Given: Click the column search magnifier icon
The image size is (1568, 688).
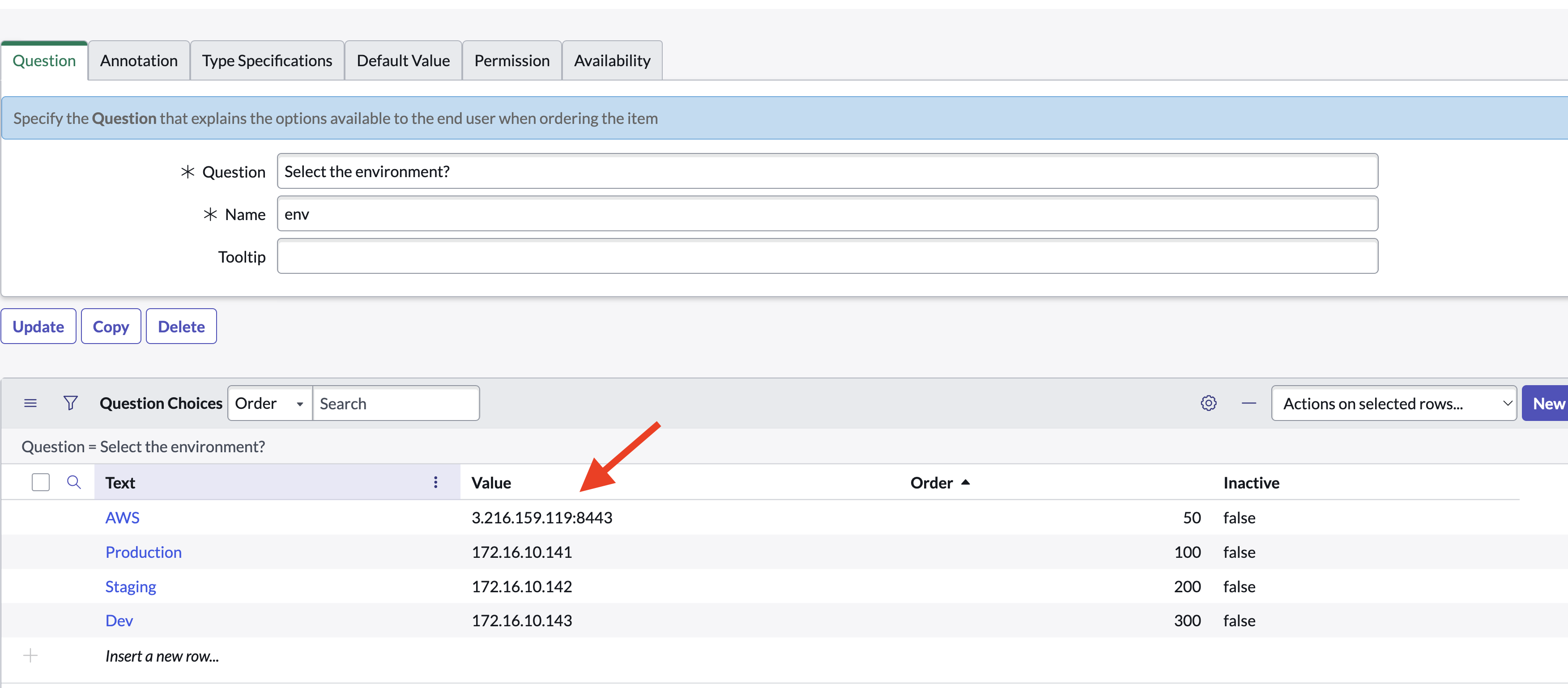Looking at the screenshot, I should pyautogui.click(x=74, y=482).
